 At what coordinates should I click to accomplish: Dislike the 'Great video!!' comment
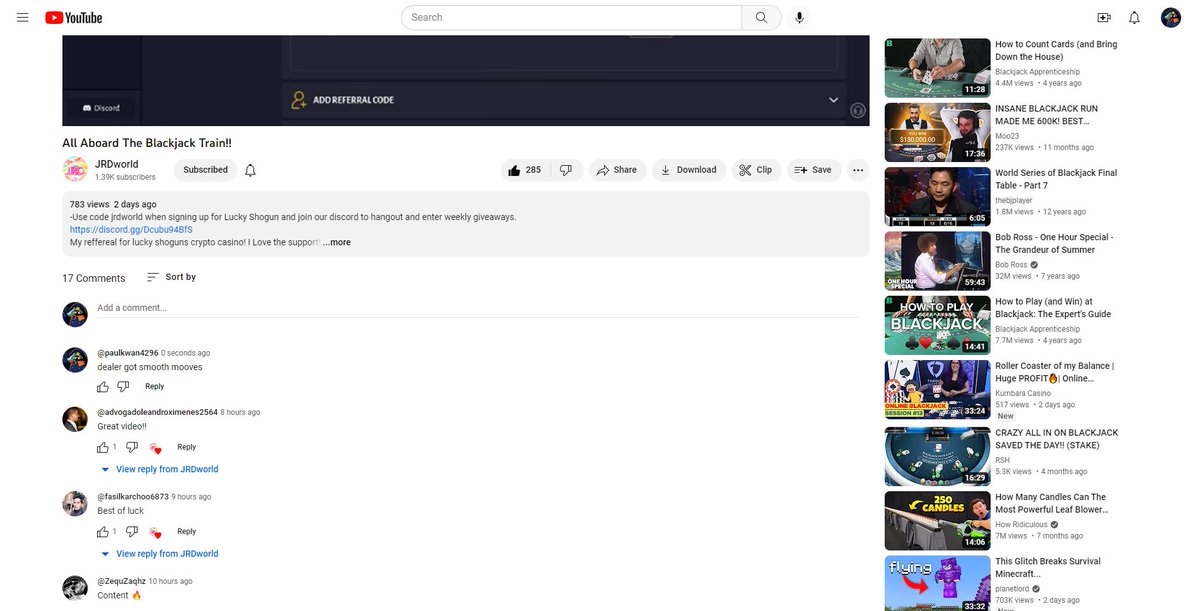click(x=132, y=447)
